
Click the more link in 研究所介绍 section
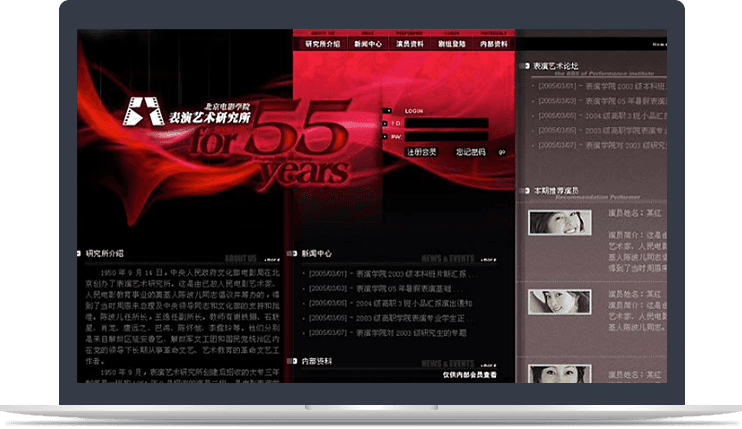(272, 260)
